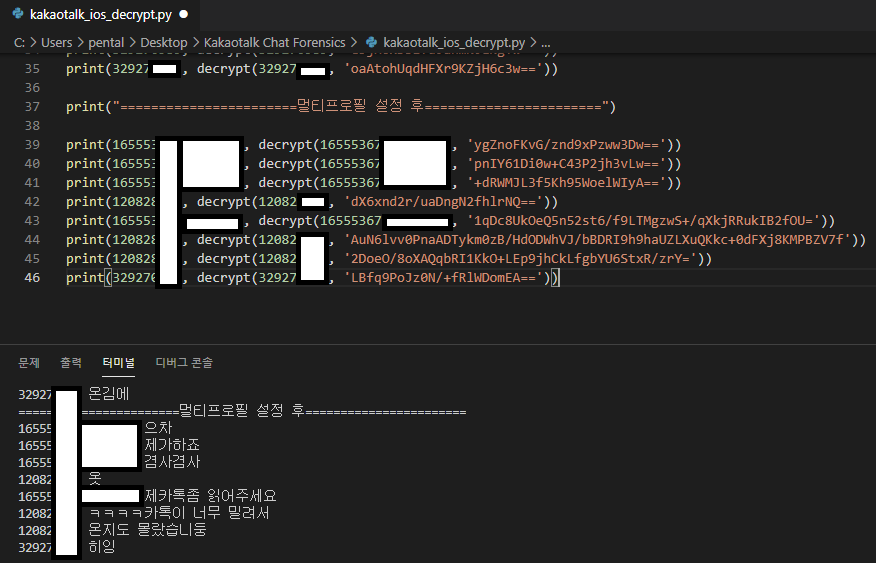Click the Python file icon on the tab
Screen dimensions: 876x563
[18, 14]
